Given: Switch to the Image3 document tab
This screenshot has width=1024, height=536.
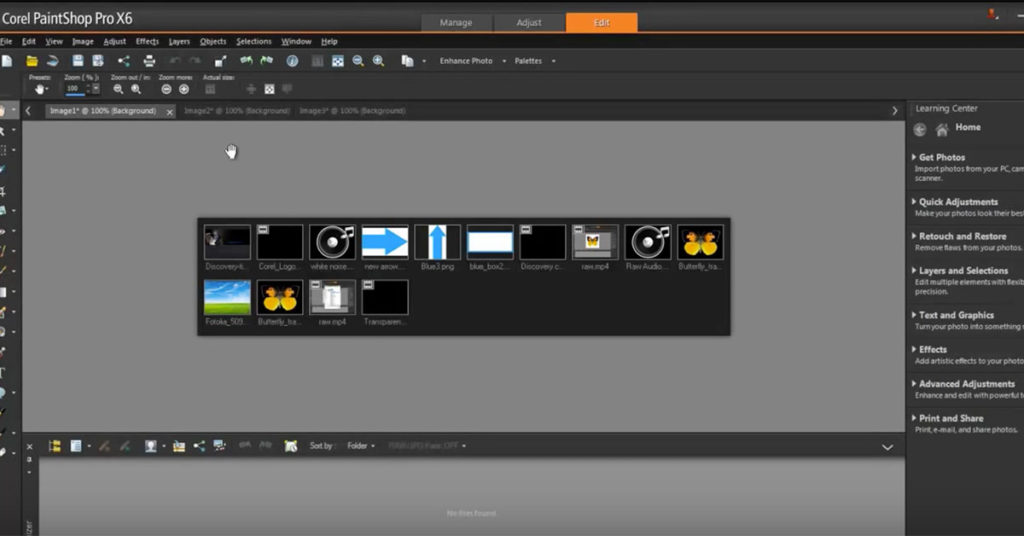Looking at the screenshot, I should pos(353,111).
